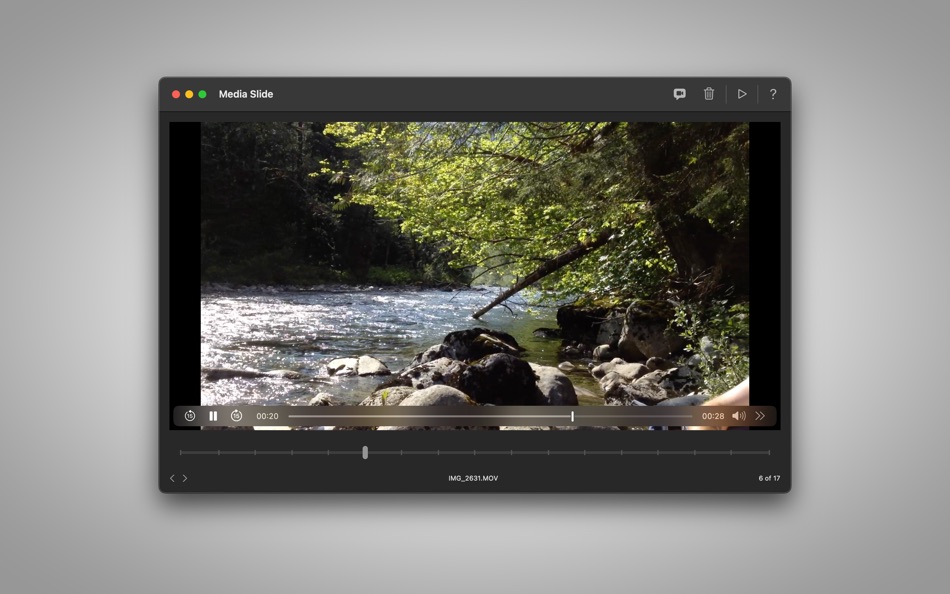Click the 00:28 remaining time display
950x594 pixels.
click(714, 415)
